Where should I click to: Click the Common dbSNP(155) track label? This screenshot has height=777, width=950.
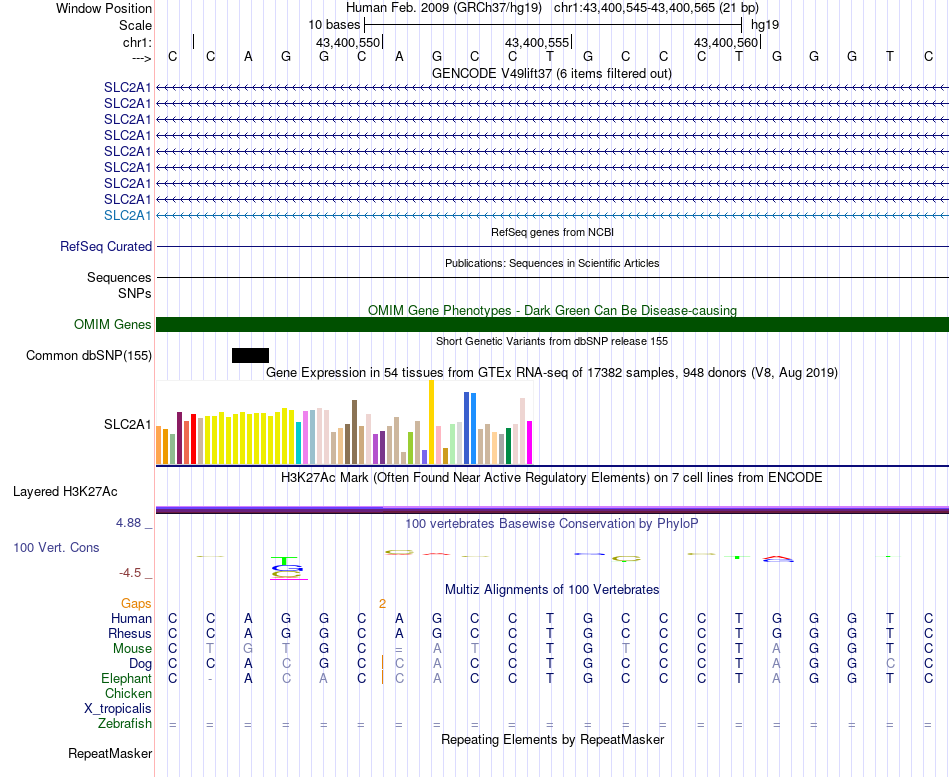[x=89, y=356]
